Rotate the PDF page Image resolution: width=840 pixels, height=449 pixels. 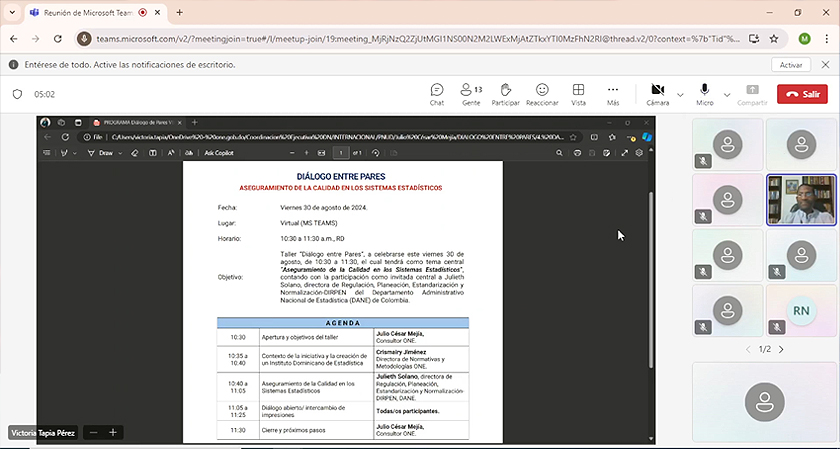(376, 153)
